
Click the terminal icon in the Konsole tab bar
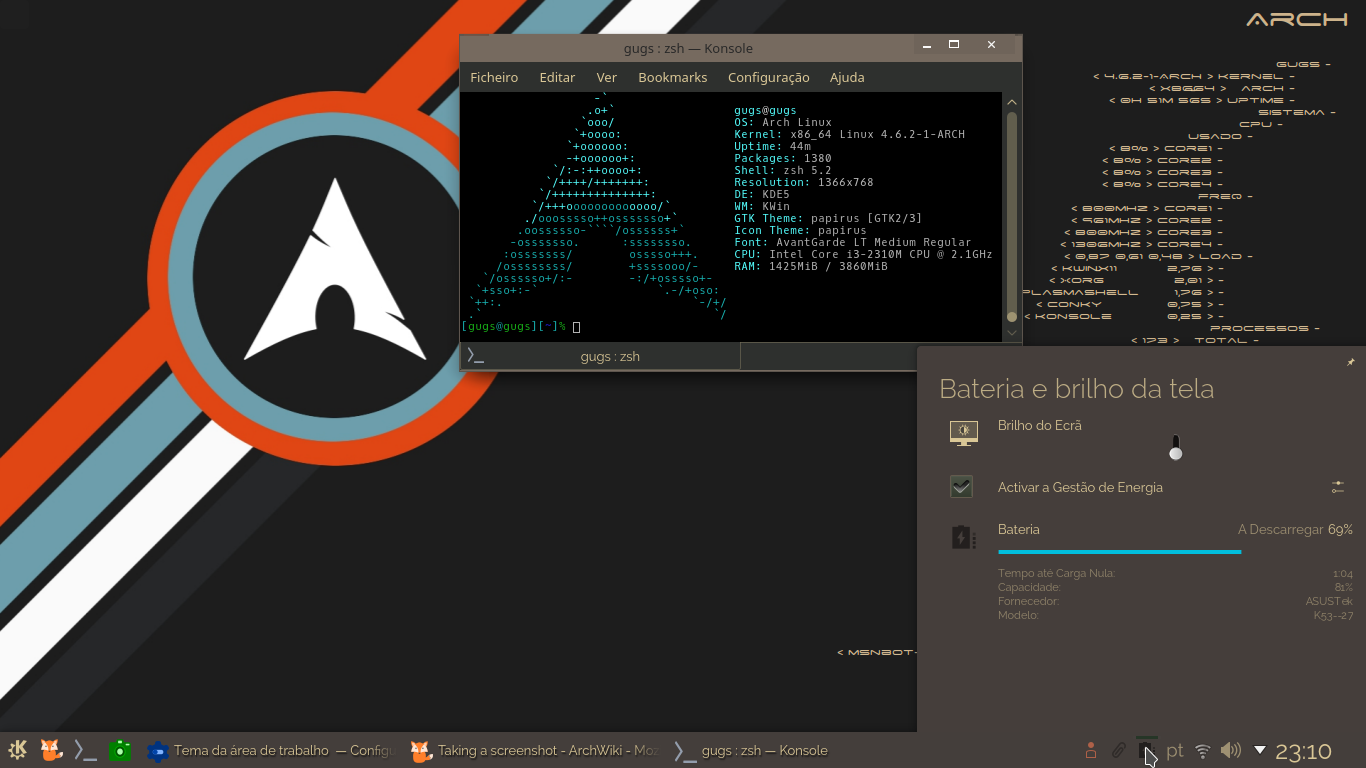(476, 356)
